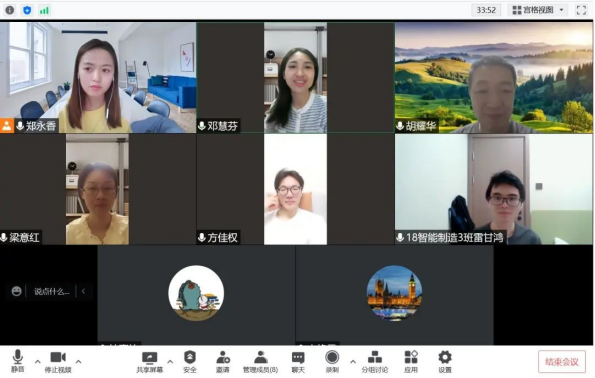595x378 pixels.
Task: Expand video options arrow beside 停止视频
Action: (x=79, y=361)
